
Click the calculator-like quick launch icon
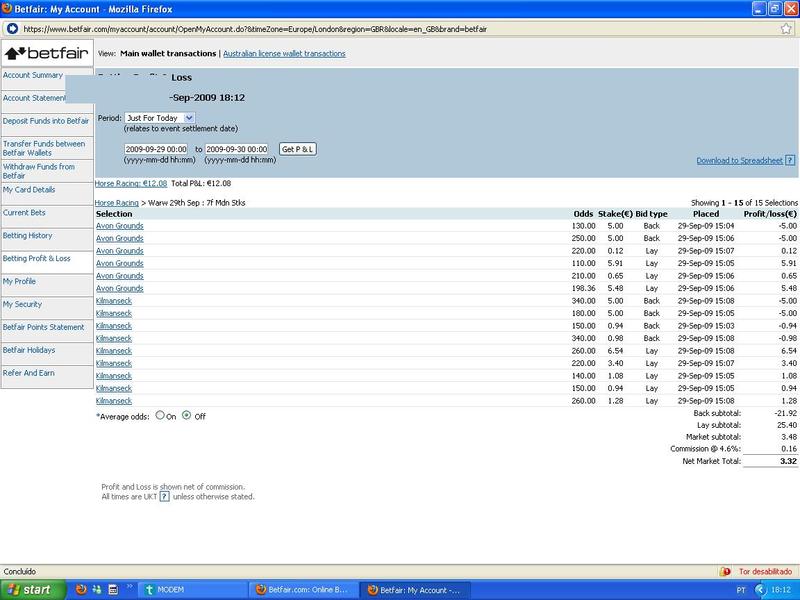pos(113,590)
